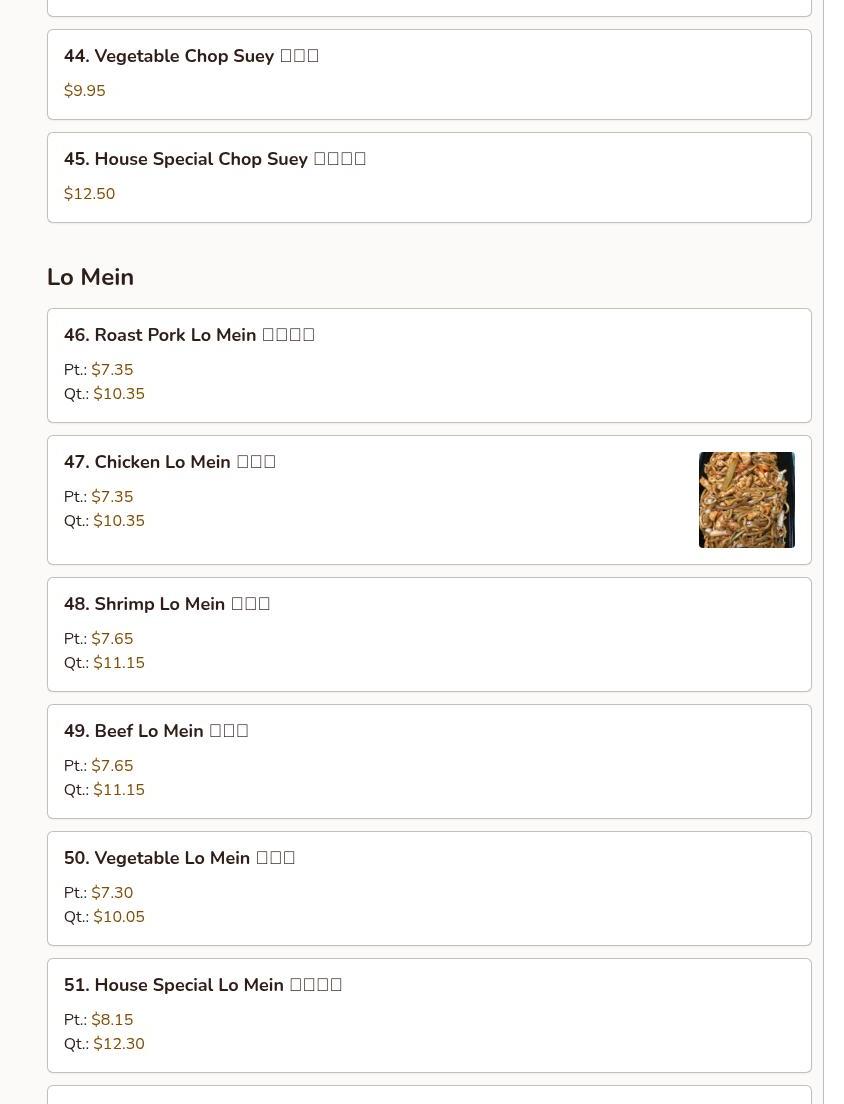Viewport: 844px width, 1104px height.
Task: Click the Lo Mein section heading
Action: [x=90, y=277]
